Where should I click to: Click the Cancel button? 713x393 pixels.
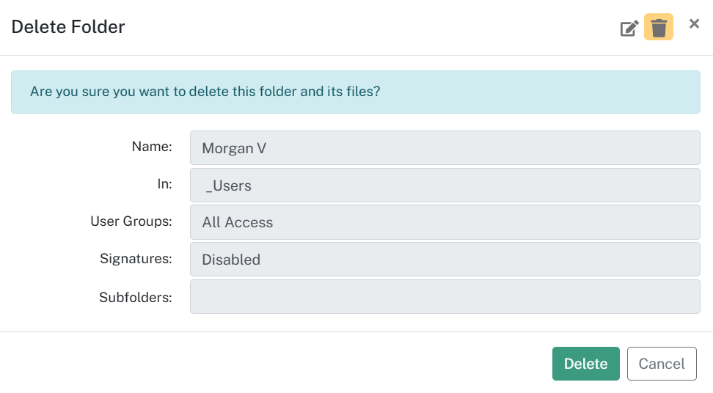(x=662, y=363)
